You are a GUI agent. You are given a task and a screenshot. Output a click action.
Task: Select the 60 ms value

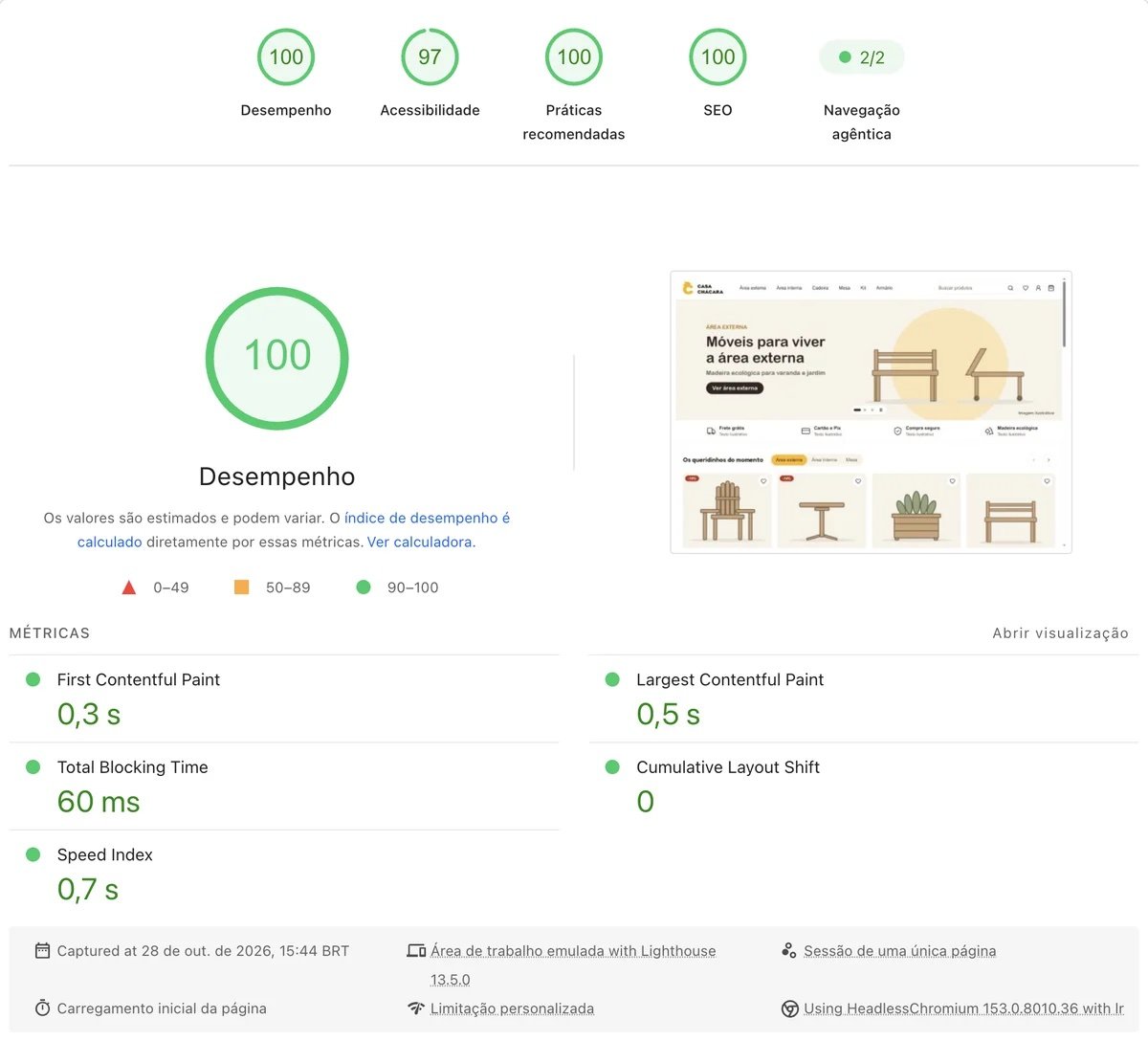[x=99, y=802]
